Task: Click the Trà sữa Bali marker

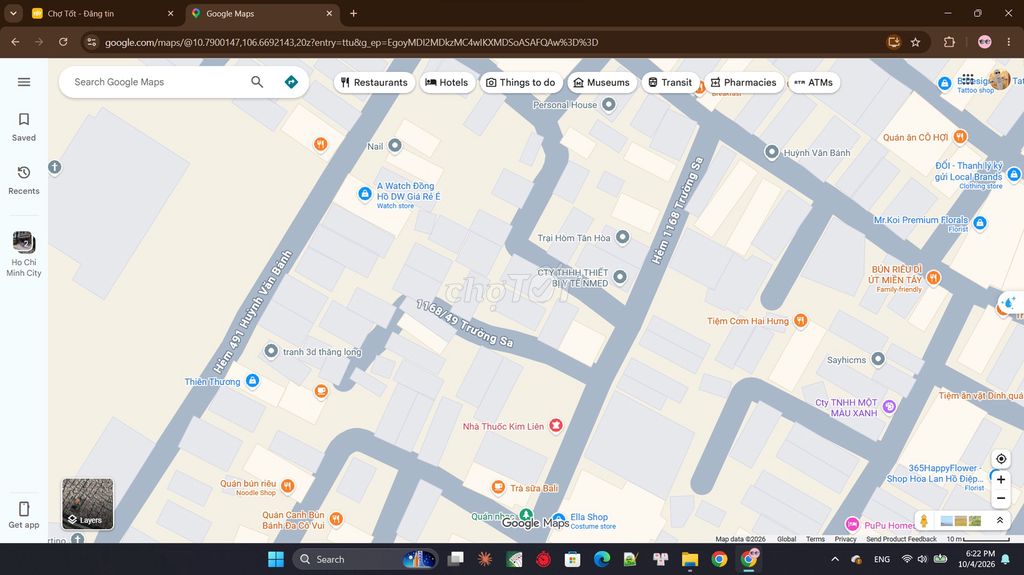Action: (498, 487)
